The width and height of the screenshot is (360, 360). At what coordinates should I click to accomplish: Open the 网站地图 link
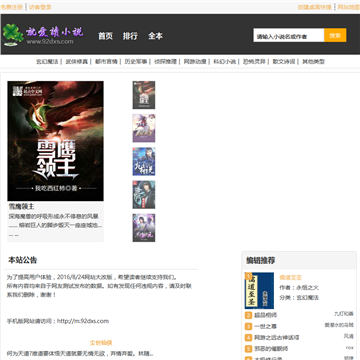click(x=349, y=7)
